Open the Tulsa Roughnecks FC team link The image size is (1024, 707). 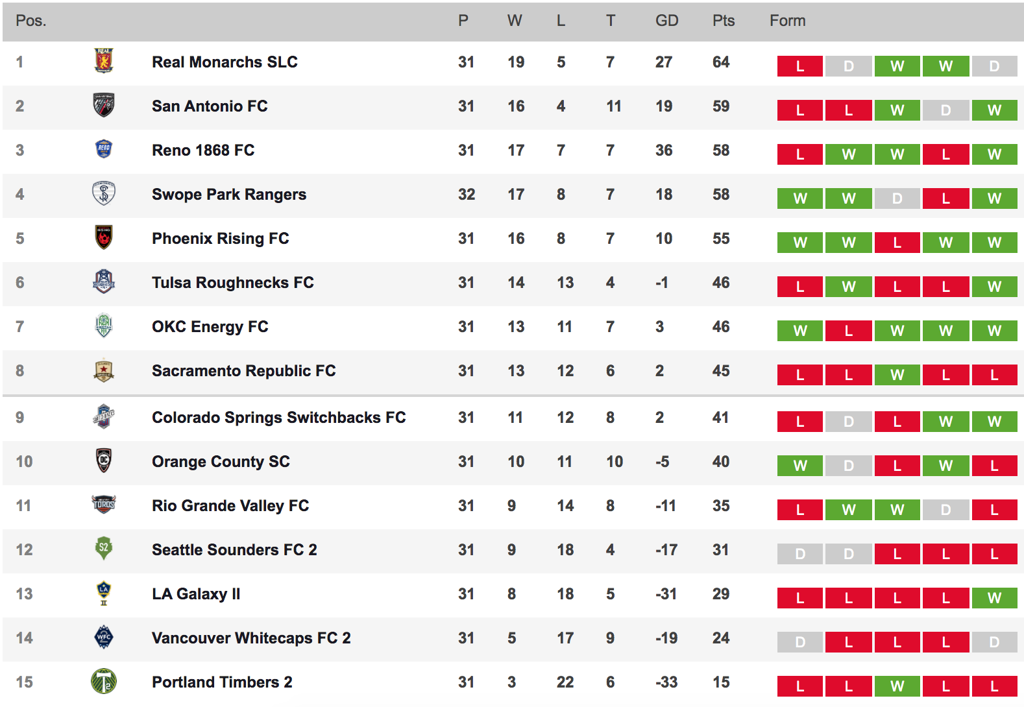coord(232,283)
